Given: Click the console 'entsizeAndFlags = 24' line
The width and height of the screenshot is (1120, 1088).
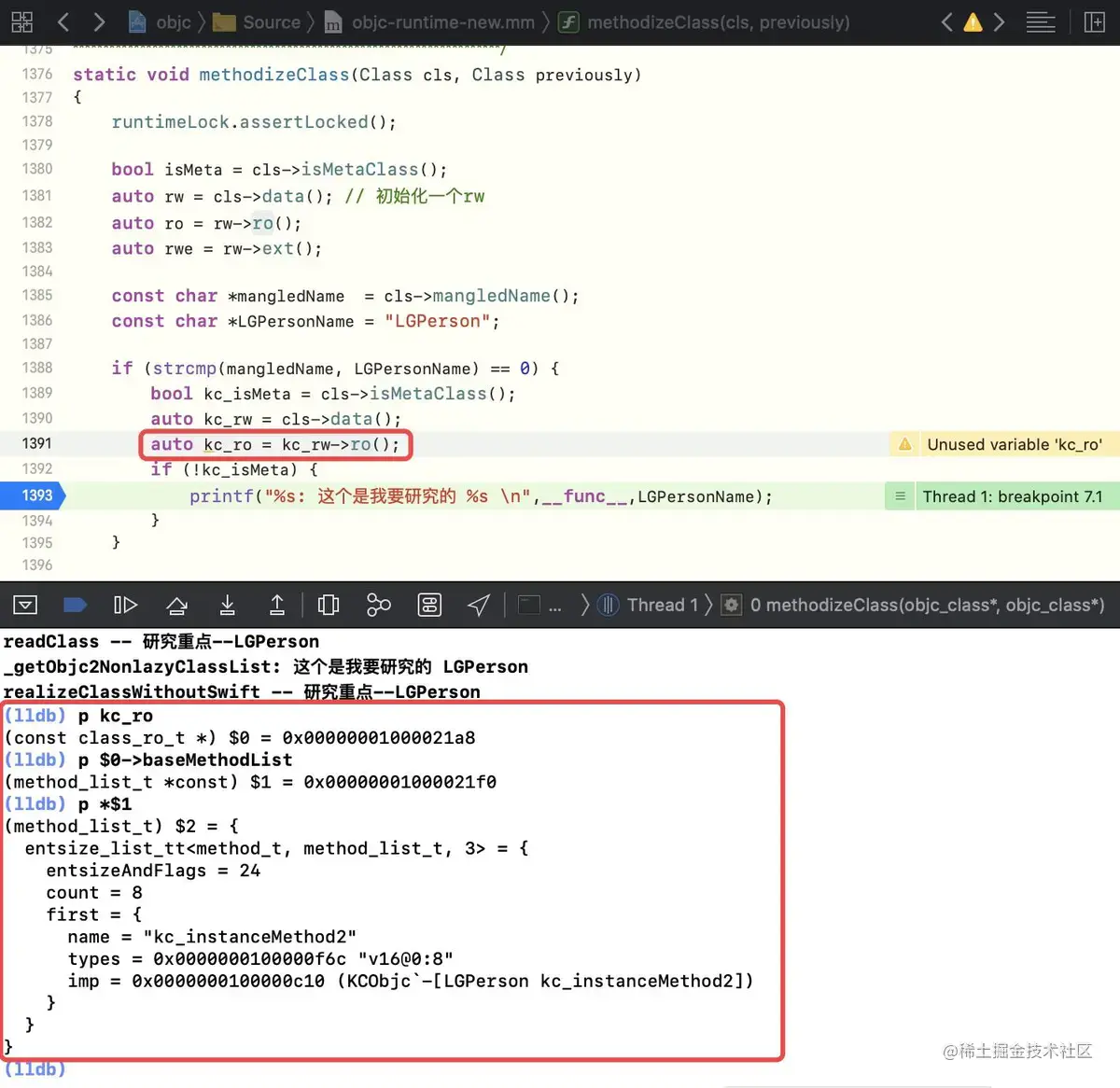Looking at the screenshot, I should tap(153, 871).
